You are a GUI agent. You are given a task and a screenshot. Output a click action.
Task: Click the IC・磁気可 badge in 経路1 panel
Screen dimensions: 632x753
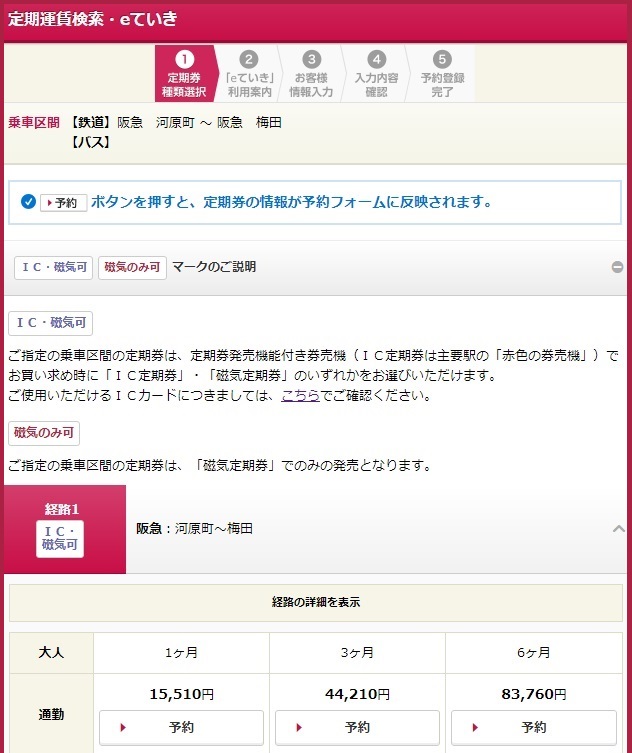click(60, 539)
